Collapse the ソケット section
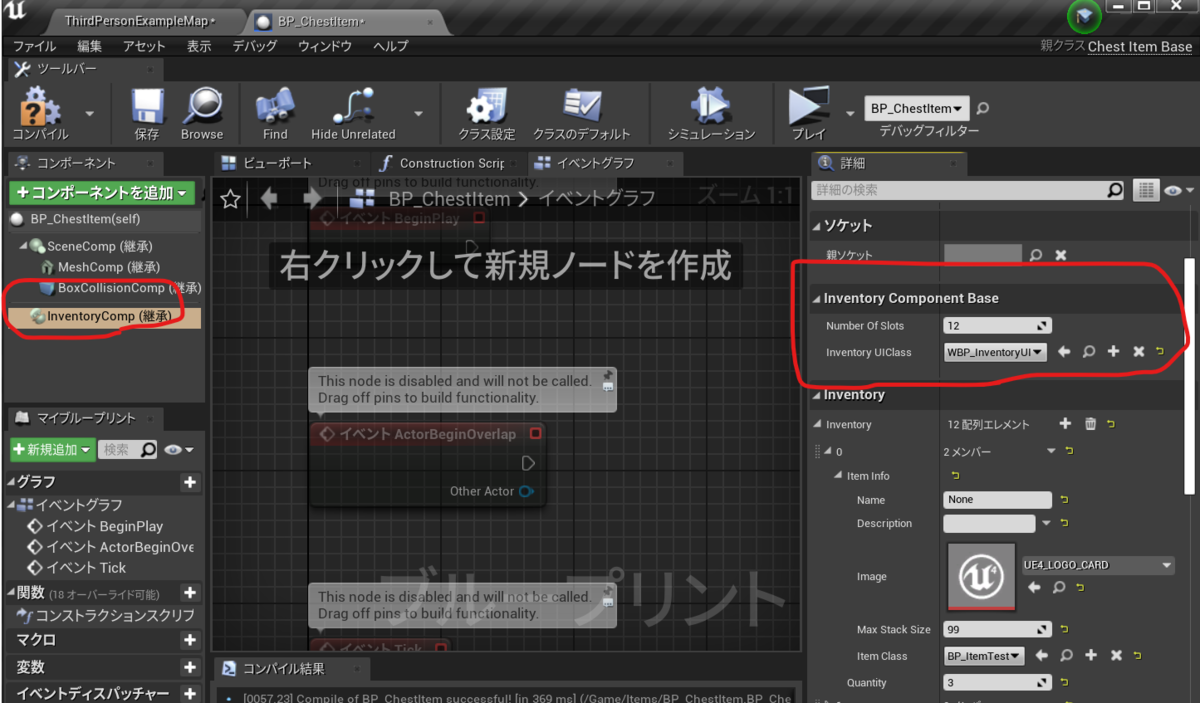This screenshot has height=703, width=1200. (816, 226)
